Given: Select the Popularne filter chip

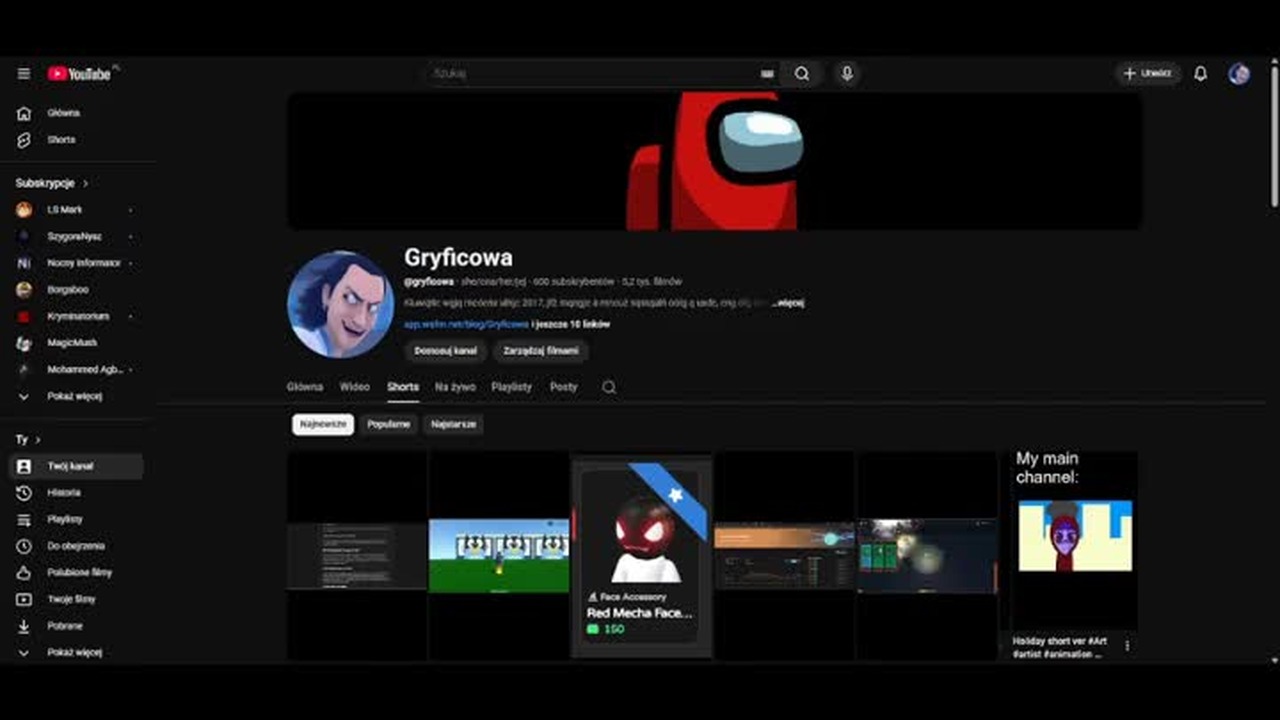Looking at the screenshot, I should coord(388,424).
